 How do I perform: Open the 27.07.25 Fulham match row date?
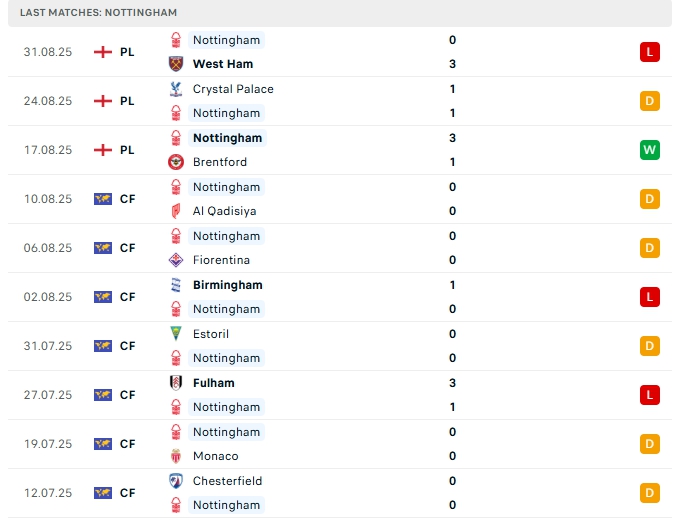click(x=48, y=395)
